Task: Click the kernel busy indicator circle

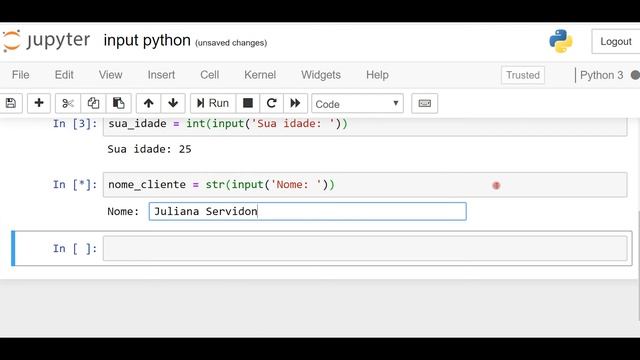Action: coord(635,75)
